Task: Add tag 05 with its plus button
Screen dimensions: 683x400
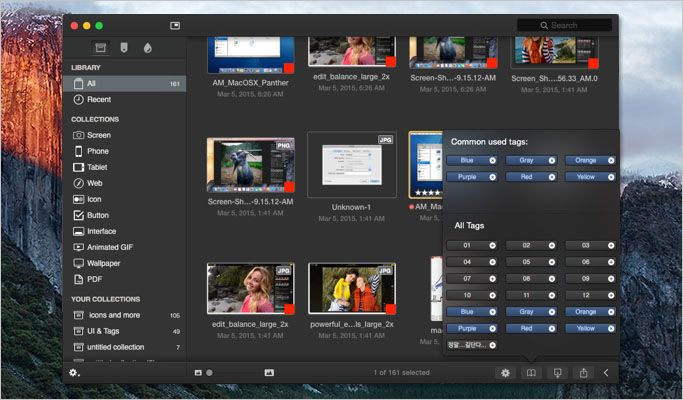Action: click(x=552, y=262)
